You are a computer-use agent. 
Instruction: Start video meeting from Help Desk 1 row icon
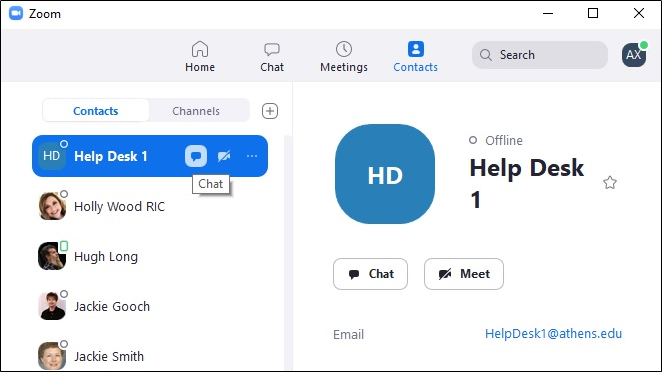(224, 156)
